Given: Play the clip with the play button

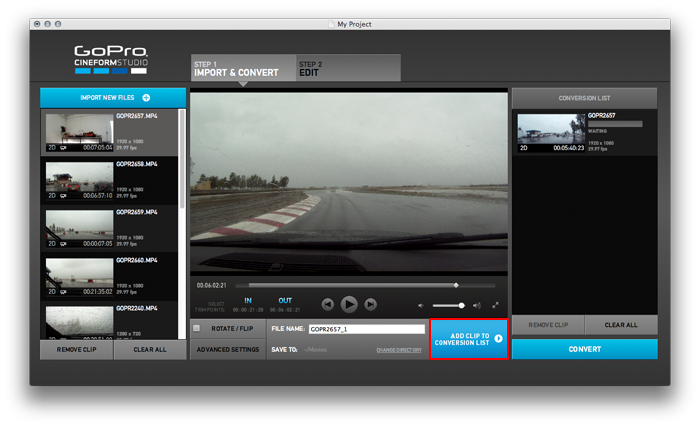Looking at the screenshot, I should pyautogui.click(x=349, y=305).
